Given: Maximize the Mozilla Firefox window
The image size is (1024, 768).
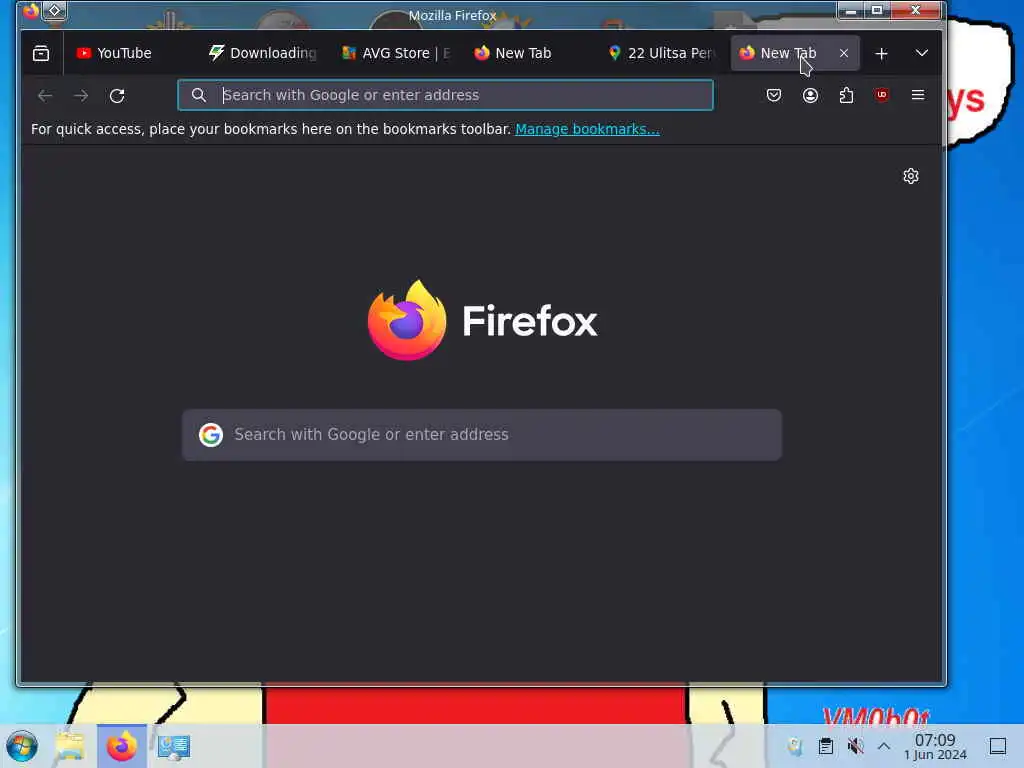Looking at the screenshot, I should pyautogui.click(x=877, y=10).
